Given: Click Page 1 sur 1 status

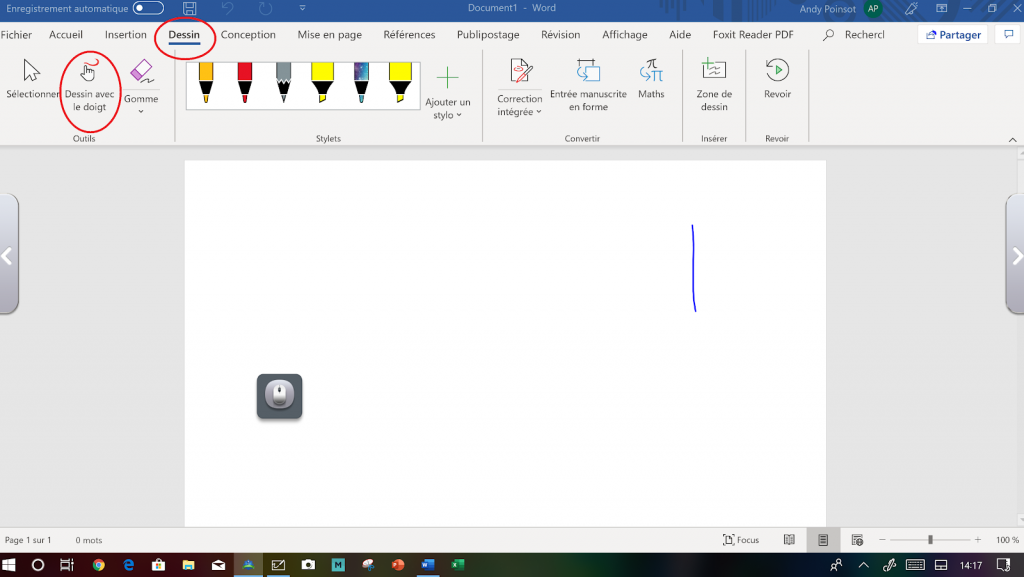Looking at the screenshot, I should pyautogui.click(x=28, y=540).
